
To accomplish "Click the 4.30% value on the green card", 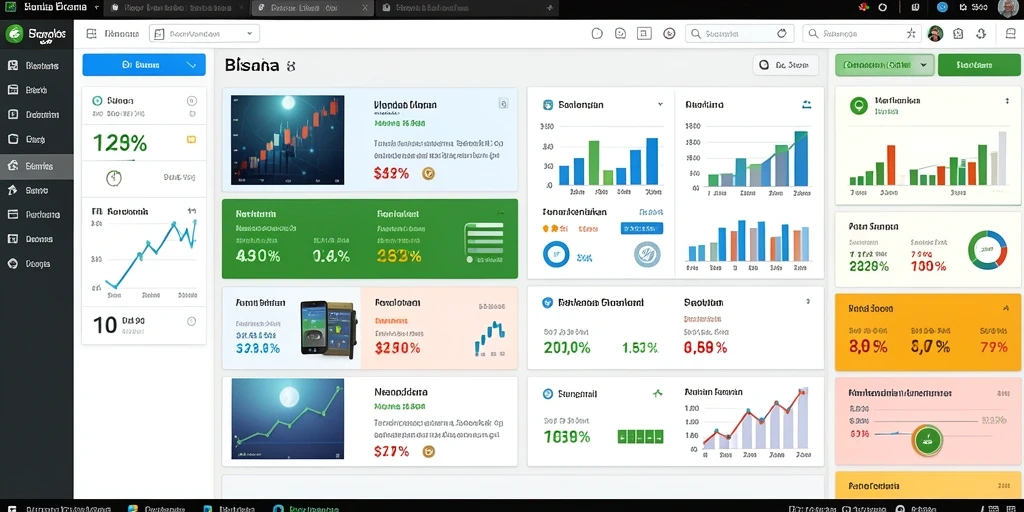I will pos(257,256).
